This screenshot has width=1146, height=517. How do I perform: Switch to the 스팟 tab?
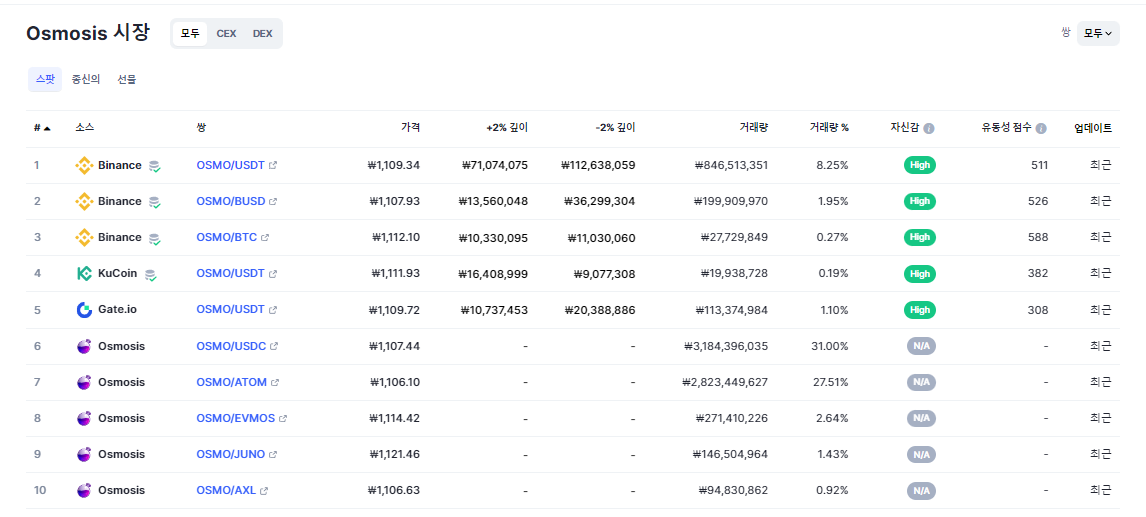point(45,80)
